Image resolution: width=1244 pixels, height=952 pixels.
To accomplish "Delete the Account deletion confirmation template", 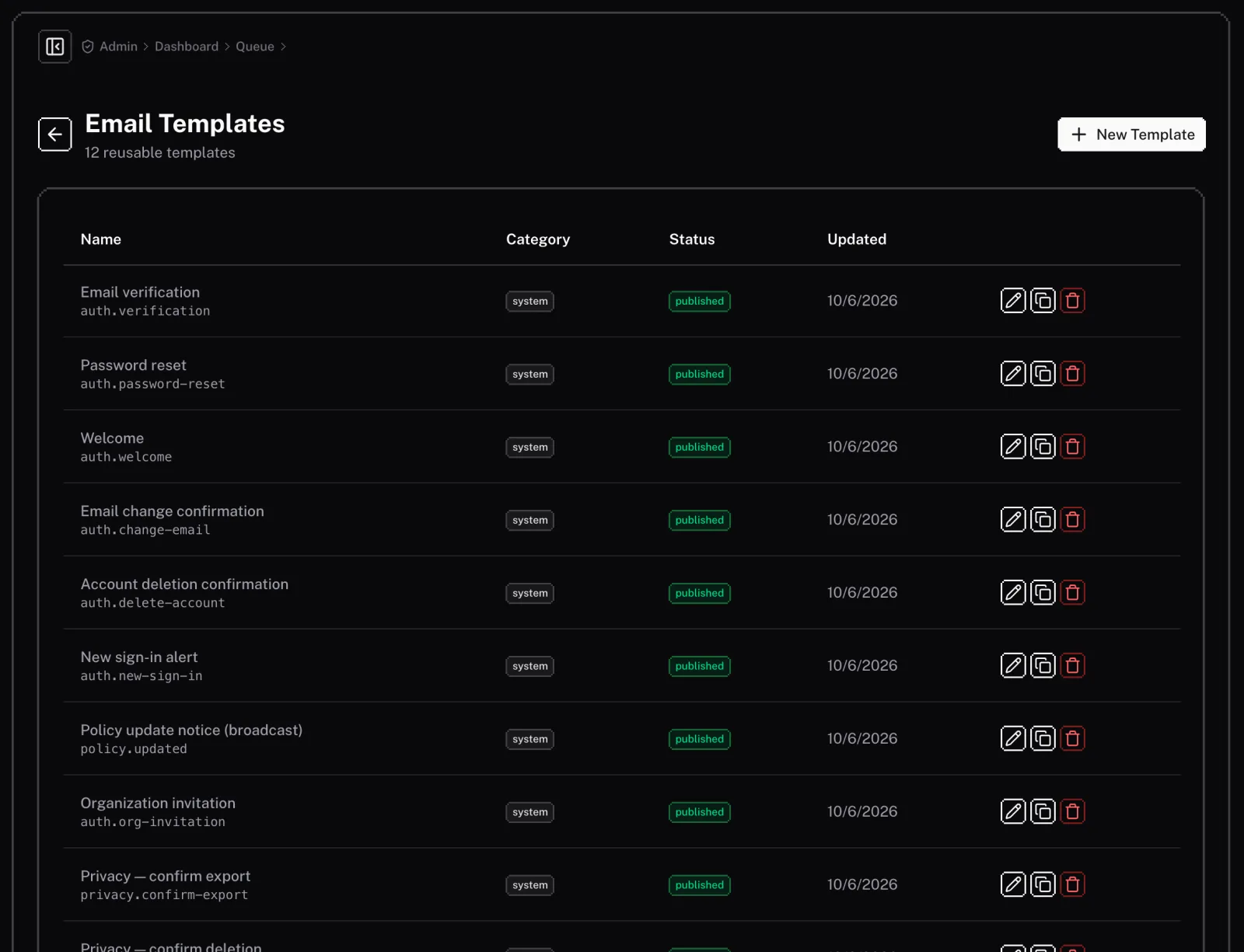I will 1072,593.
